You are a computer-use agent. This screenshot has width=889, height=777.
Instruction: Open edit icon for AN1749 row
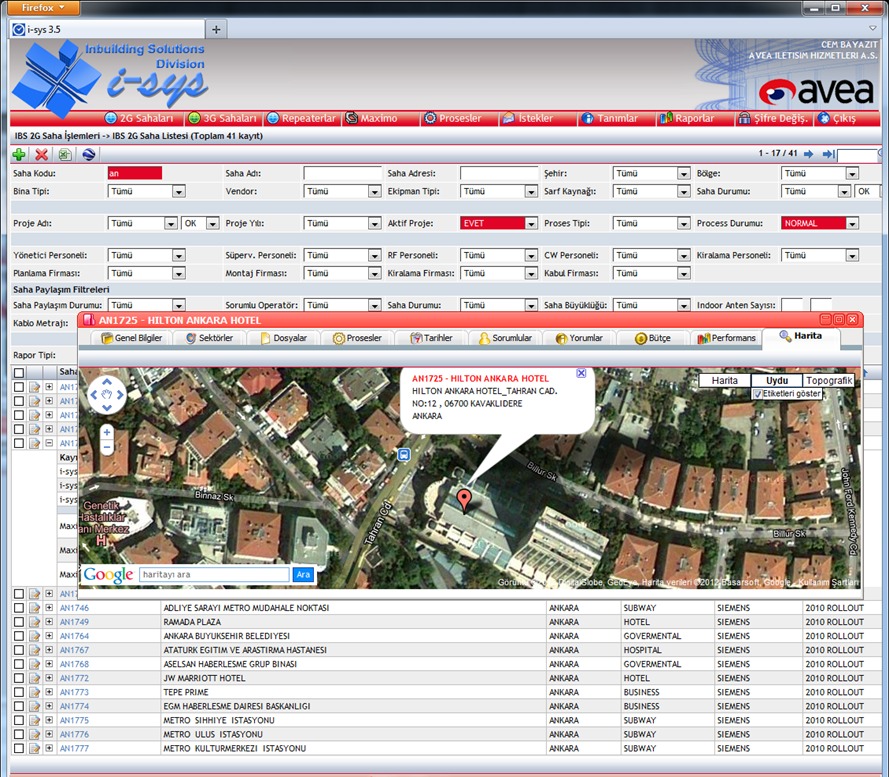click(34, 622)
